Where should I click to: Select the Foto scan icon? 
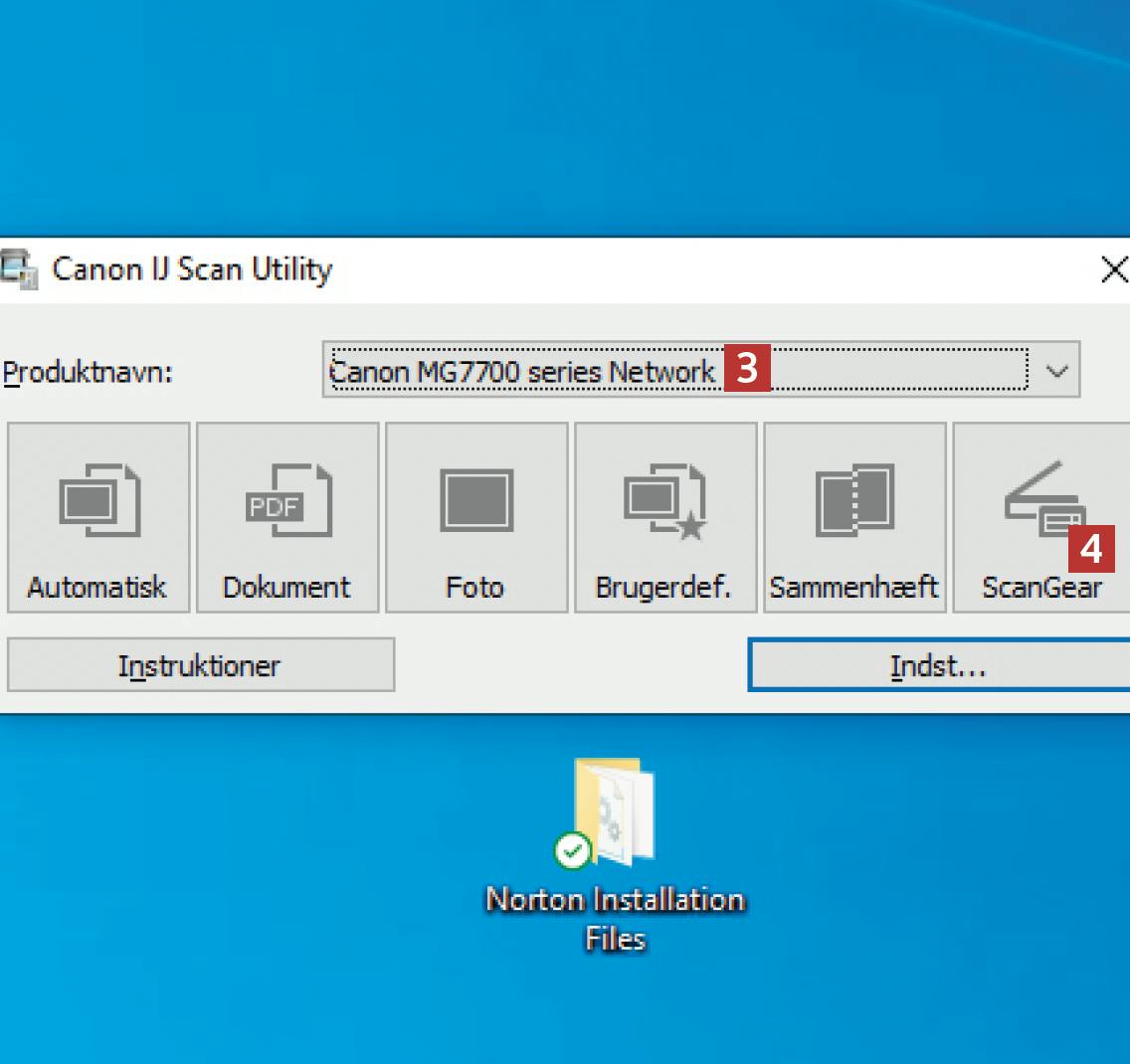point(476,502)
